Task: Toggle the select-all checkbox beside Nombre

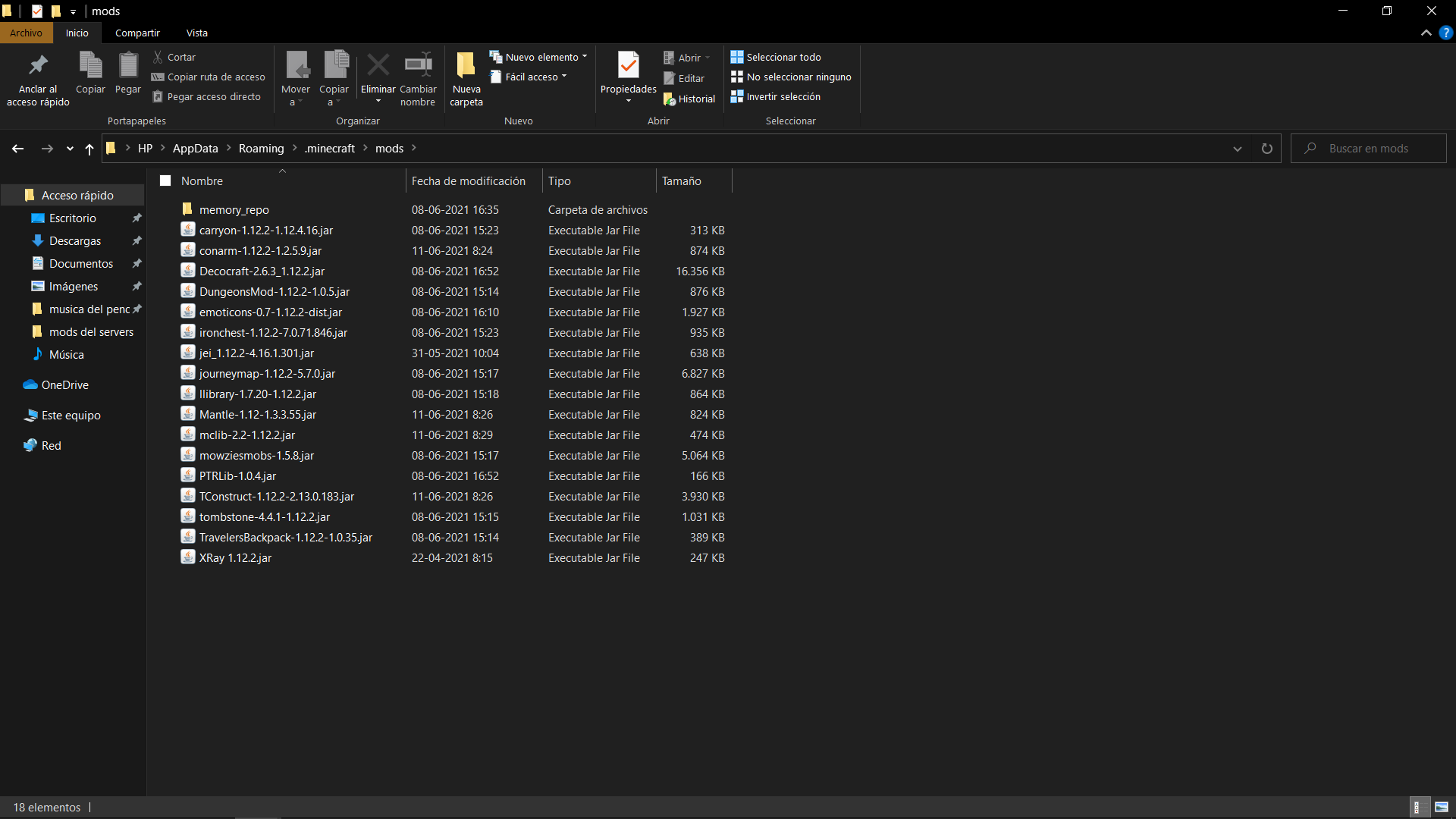Action: pos(165,180)
